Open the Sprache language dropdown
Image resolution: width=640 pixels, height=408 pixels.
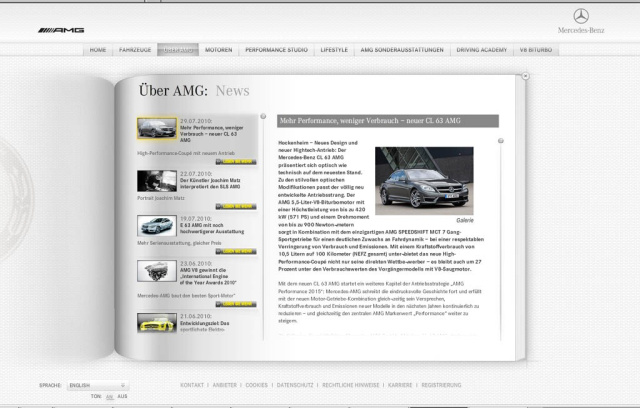click(98, 385)
